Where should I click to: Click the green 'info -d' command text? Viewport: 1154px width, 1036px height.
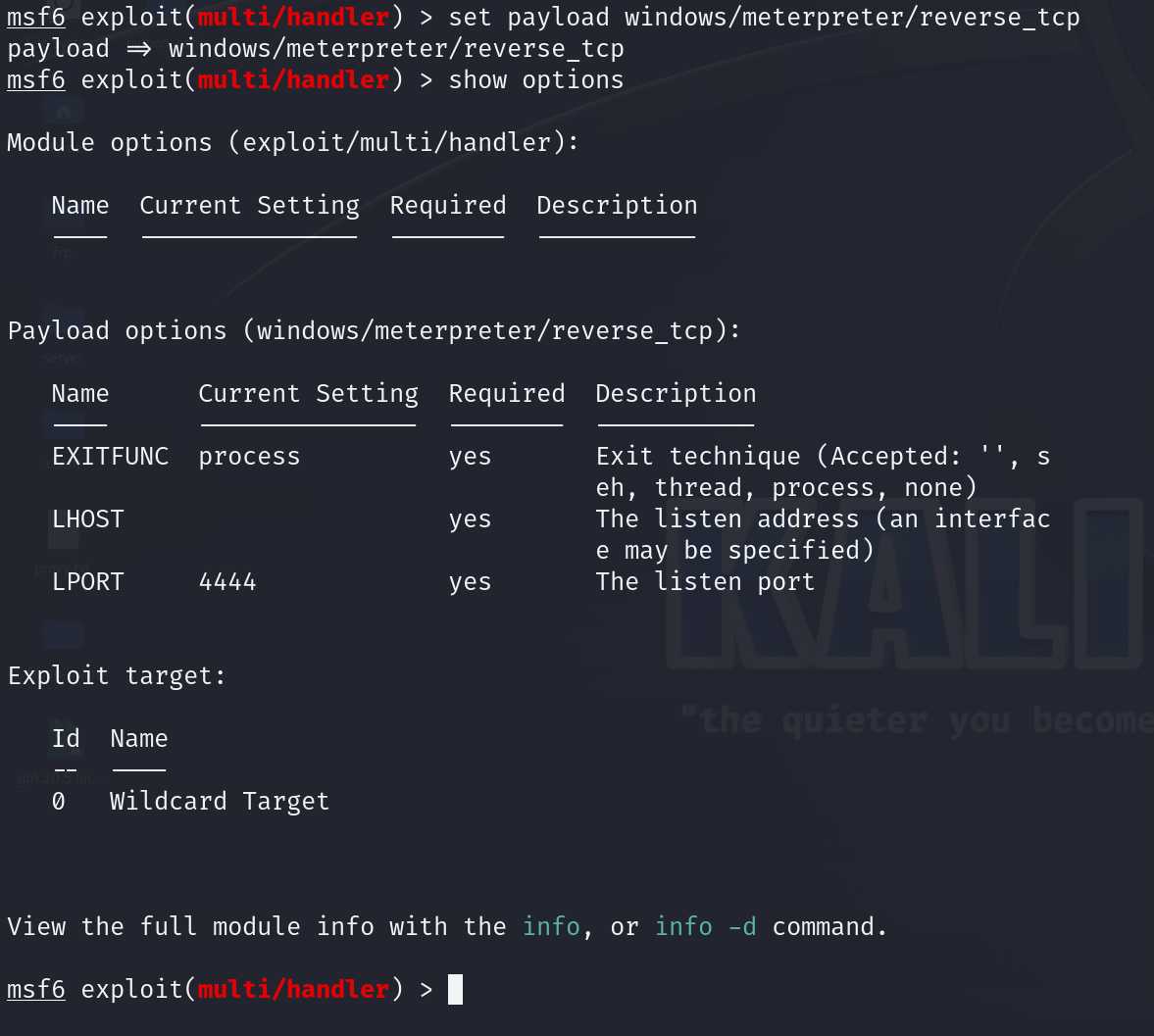coord(706,926)
